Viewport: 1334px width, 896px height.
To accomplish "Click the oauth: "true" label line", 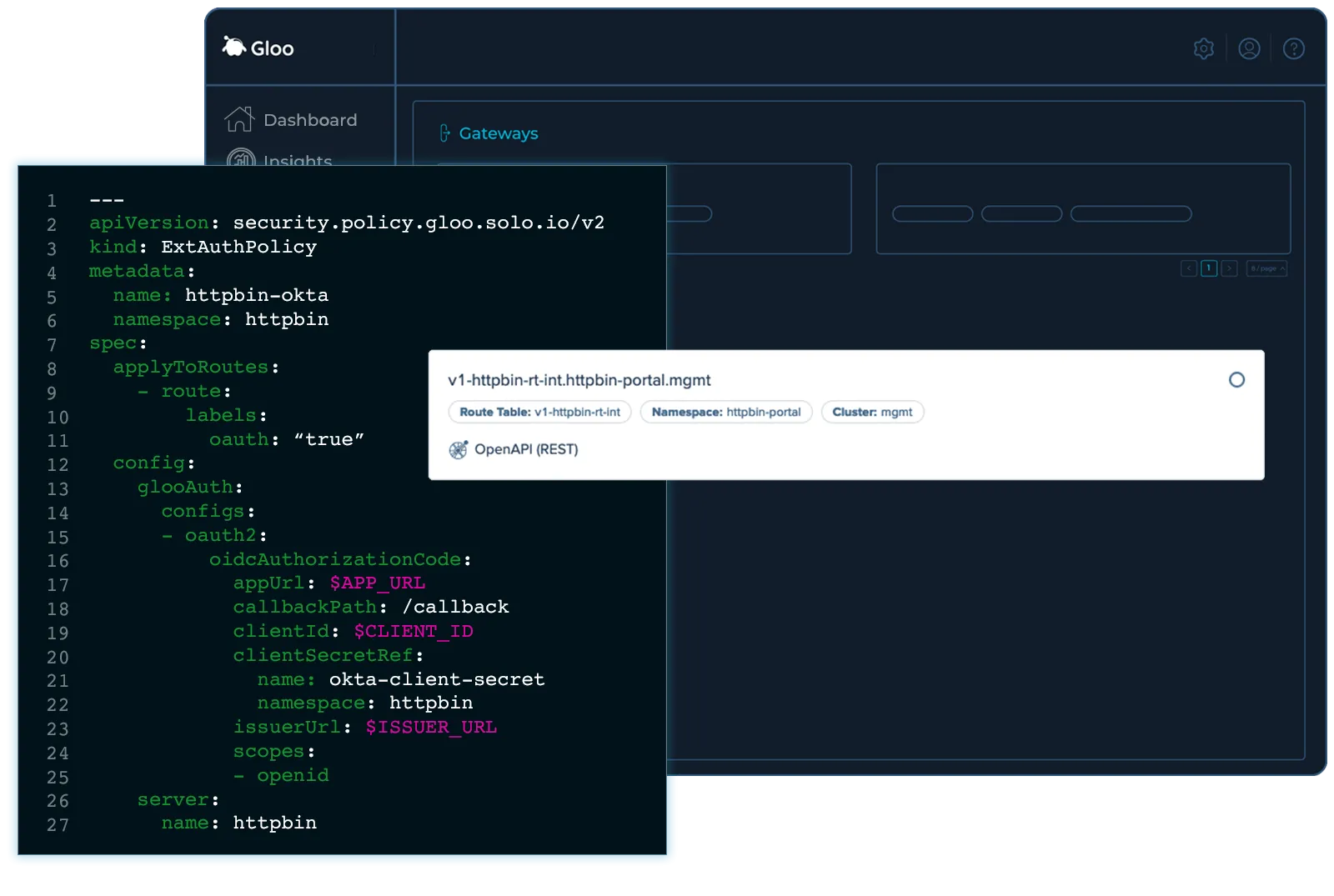I will [x=286, y=439].
